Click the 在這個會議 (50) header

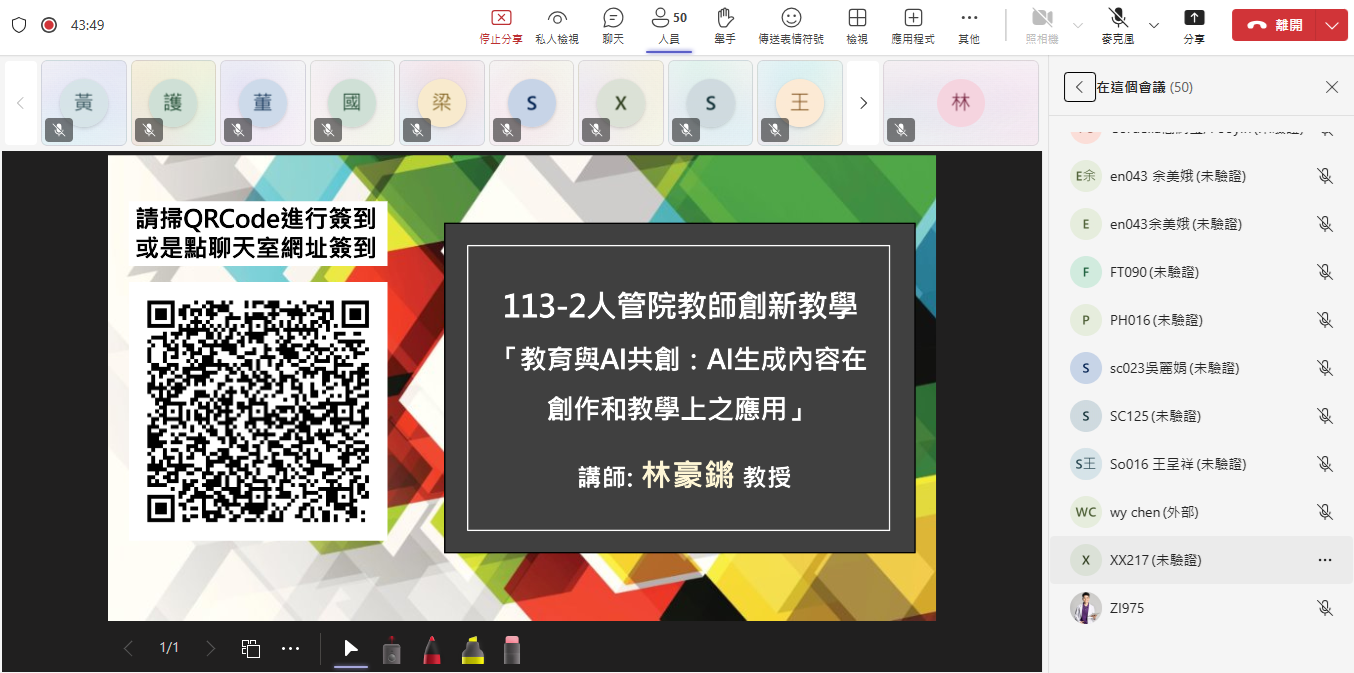click(x=1145, y=87)
